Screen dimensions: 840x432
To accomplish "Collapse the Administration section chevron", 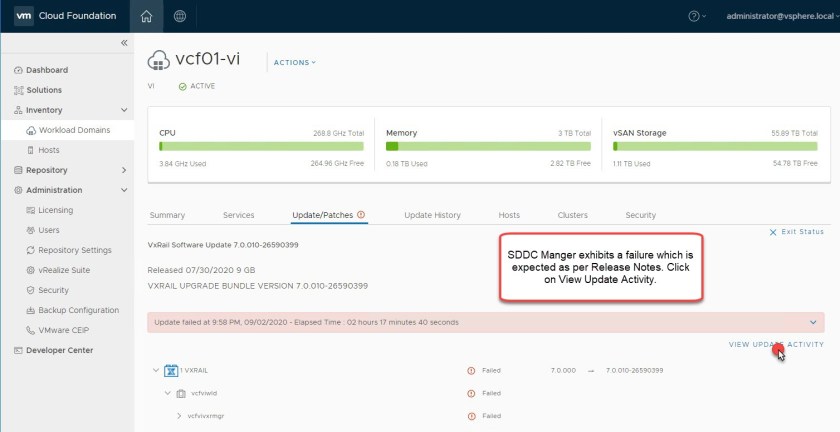I will [x=124, y=190].
